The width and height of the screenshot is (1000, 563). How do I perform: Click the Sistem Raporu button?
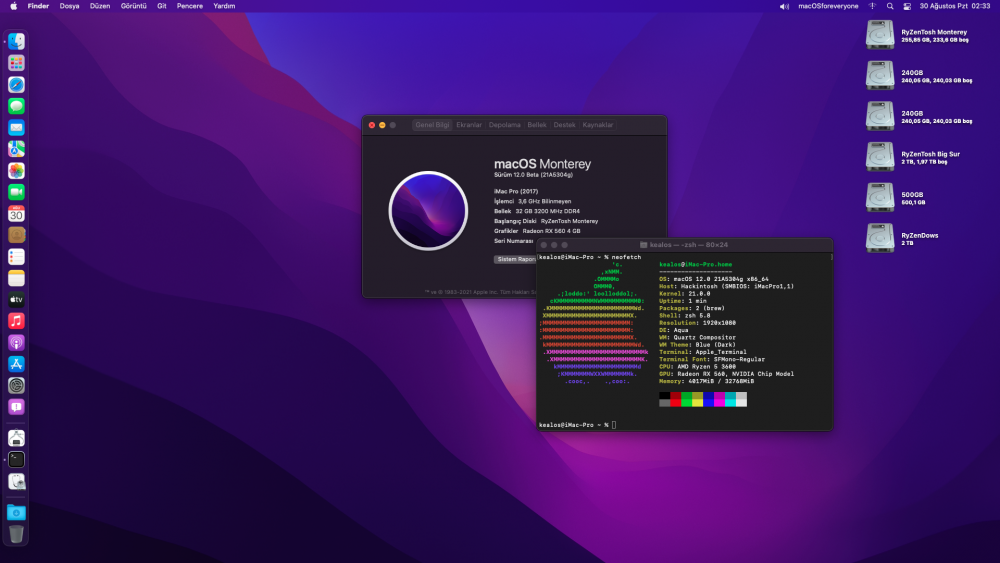(515, 260)
